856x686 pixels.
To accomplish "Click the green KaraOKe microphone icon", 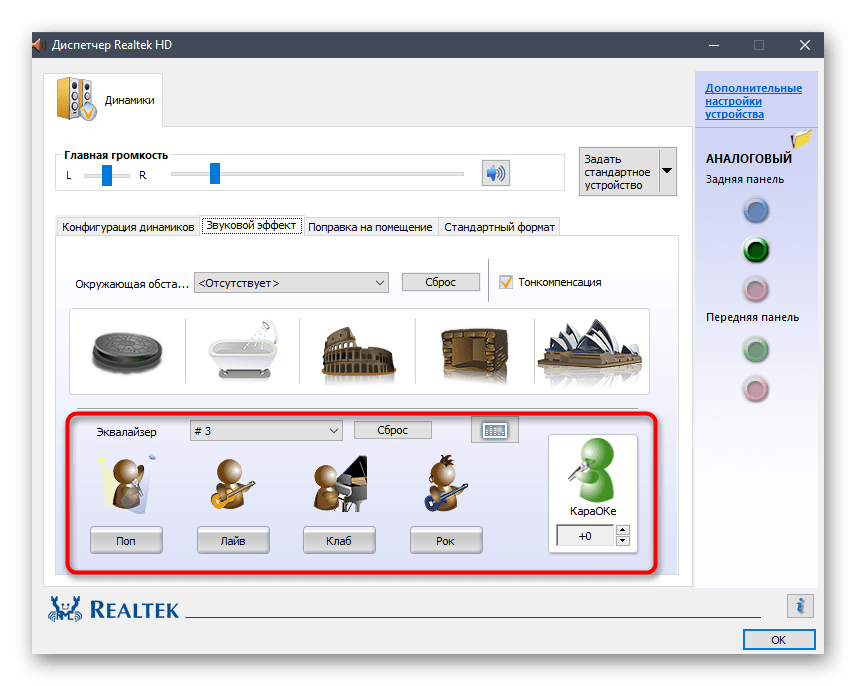I will (x=592, y=472).
